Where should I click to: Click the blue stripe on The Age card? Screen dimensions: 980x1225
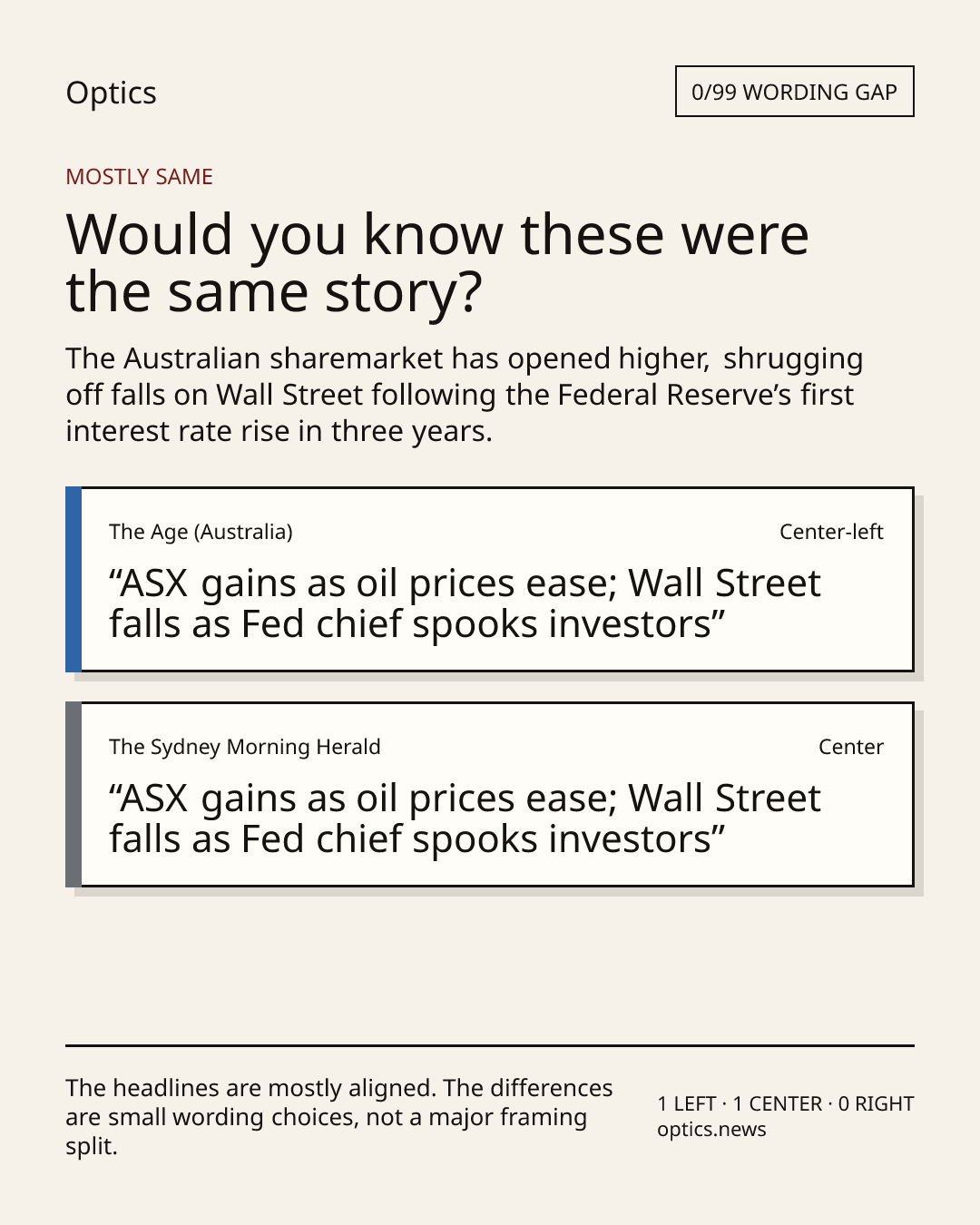(x=73, y=580)
